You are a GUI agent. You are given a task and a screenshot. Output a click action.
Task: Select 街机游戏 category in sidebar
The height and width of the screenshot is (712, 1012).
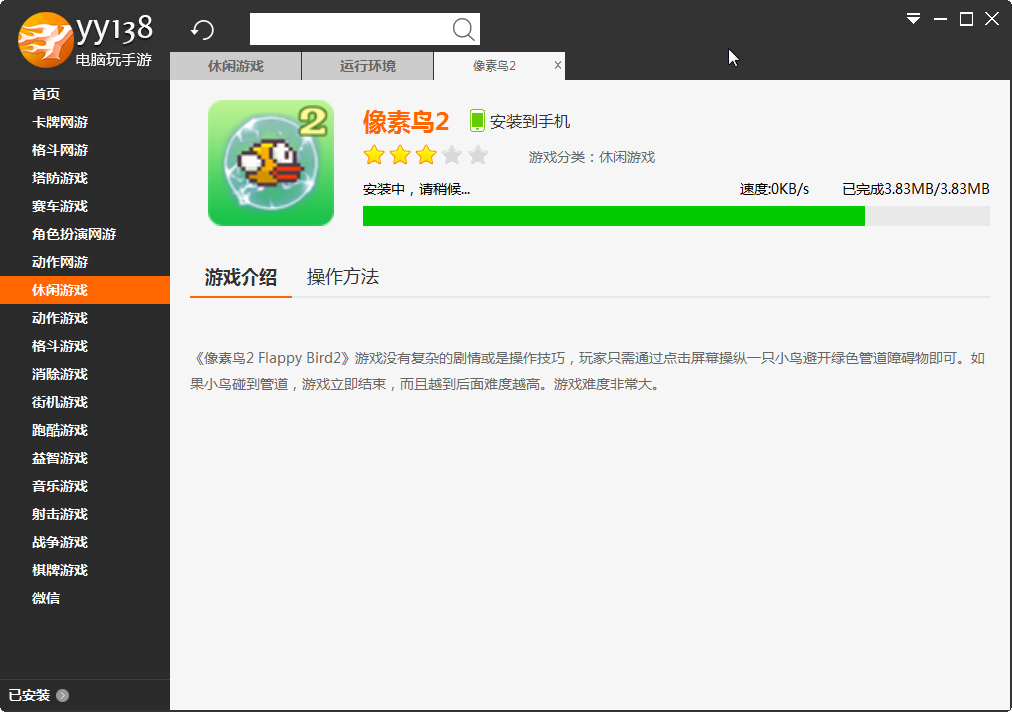click(x=60, y=402)
